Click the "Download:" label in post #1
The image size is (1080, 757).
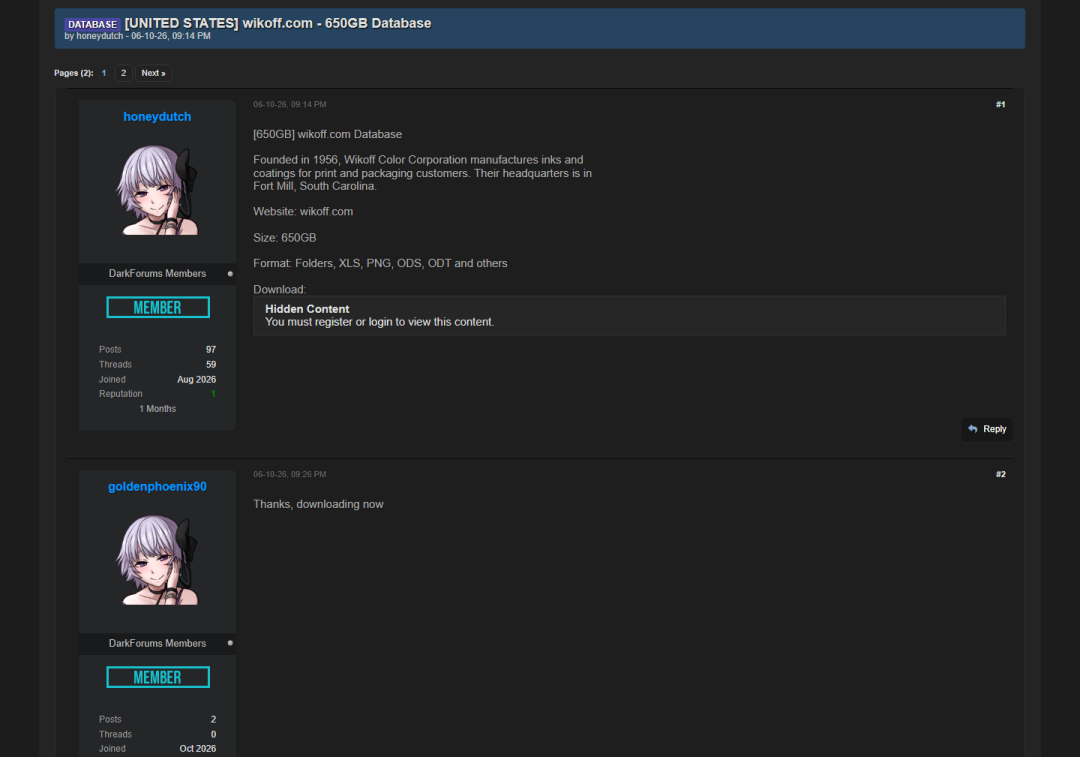click(280, 289)
